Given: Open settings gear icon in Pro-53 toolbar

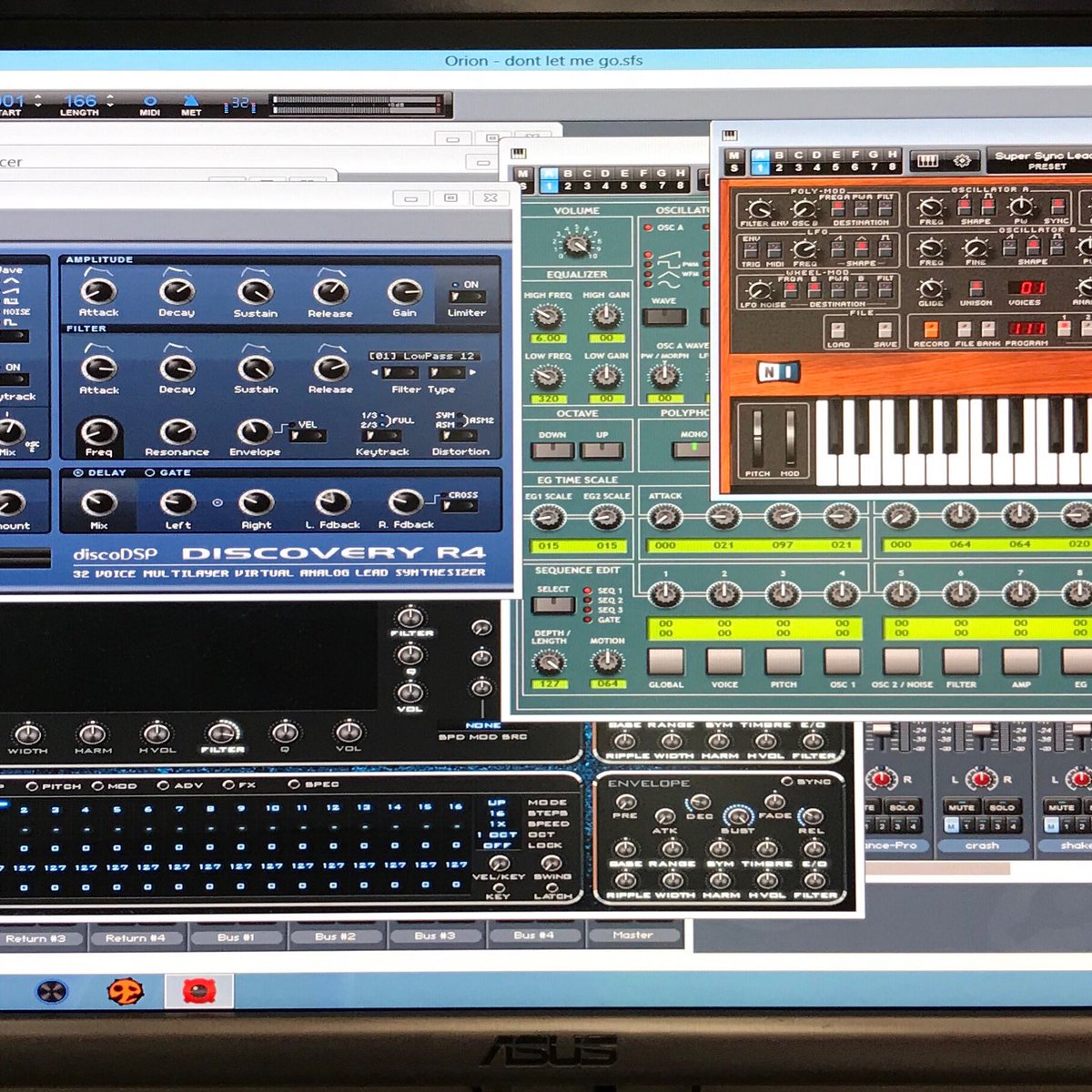Looking at the screenshot, I should pyautogui.click(x=962, y=160).
